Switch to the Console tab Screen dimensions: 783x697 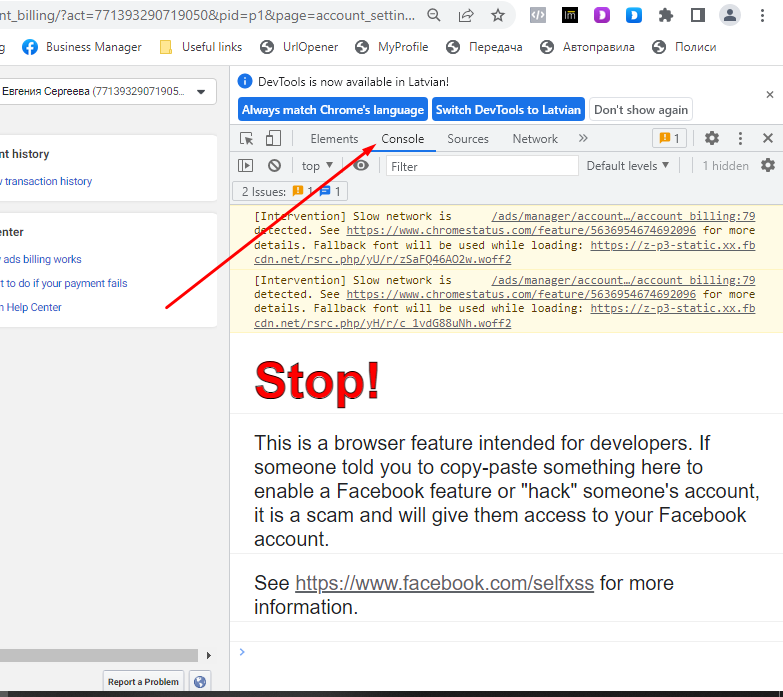click(x=402, y=139)
